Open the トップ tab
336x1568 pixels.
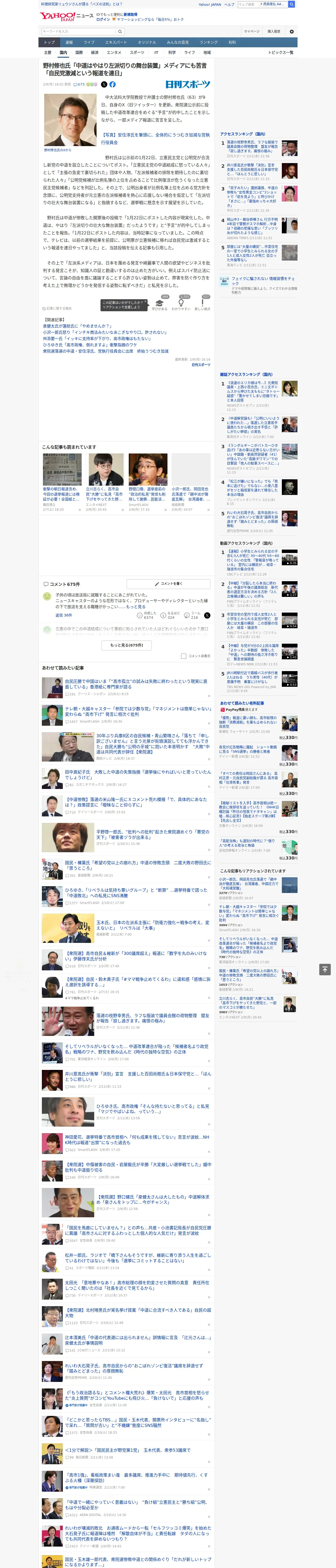coord(49,43)
